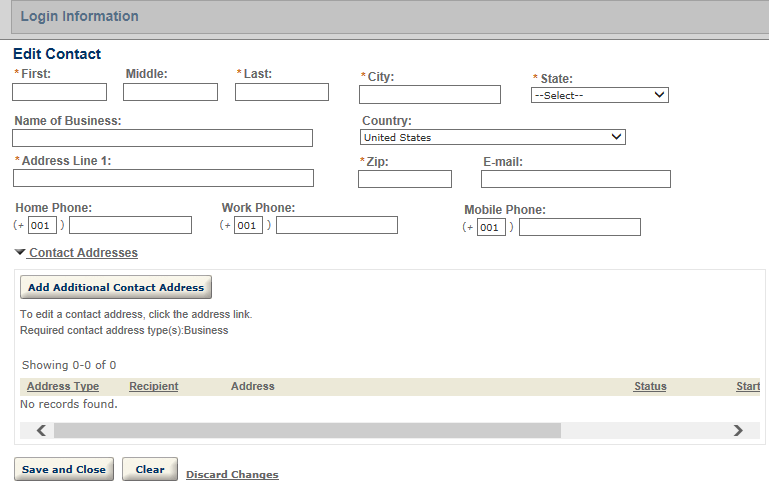Click the E-mail input field
The image size is (769, 489).
click(575, 179)
